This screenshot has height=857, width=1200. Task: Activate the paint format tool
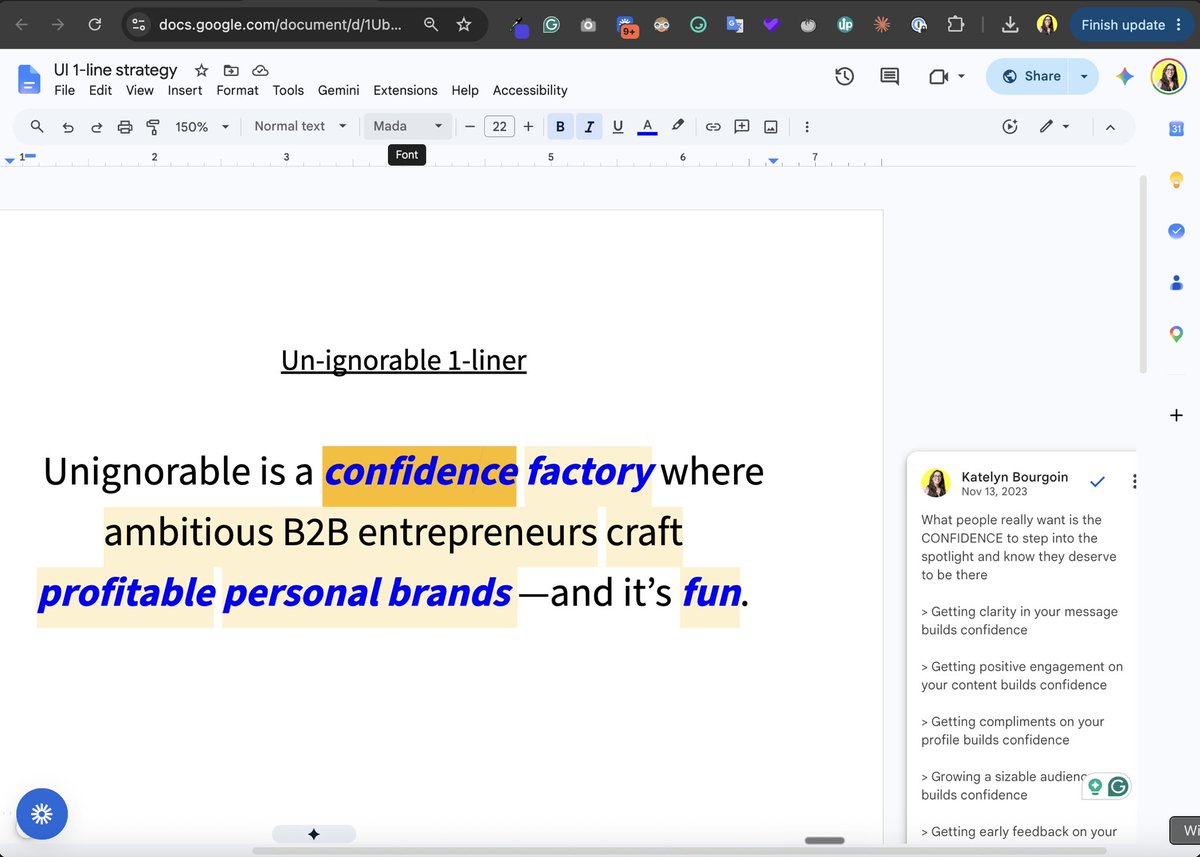[153, 127]
